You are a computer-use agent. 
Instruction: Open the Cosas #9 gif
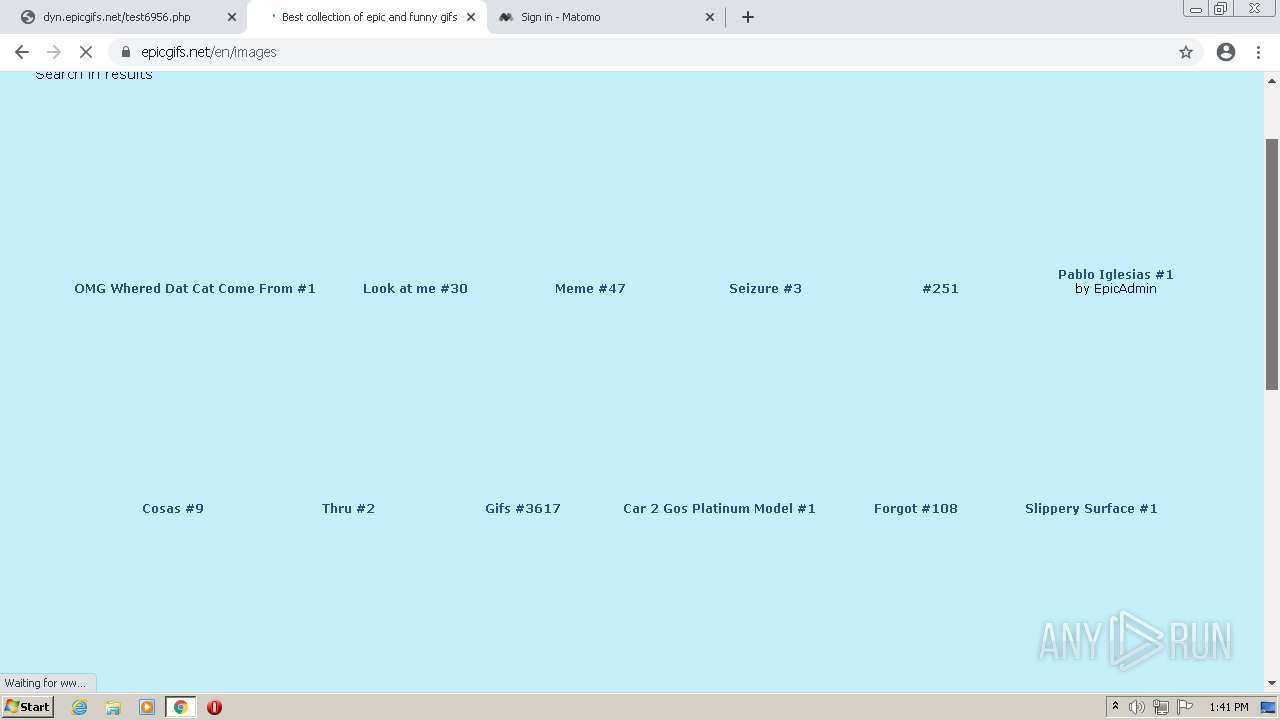[x=173, y=508]
